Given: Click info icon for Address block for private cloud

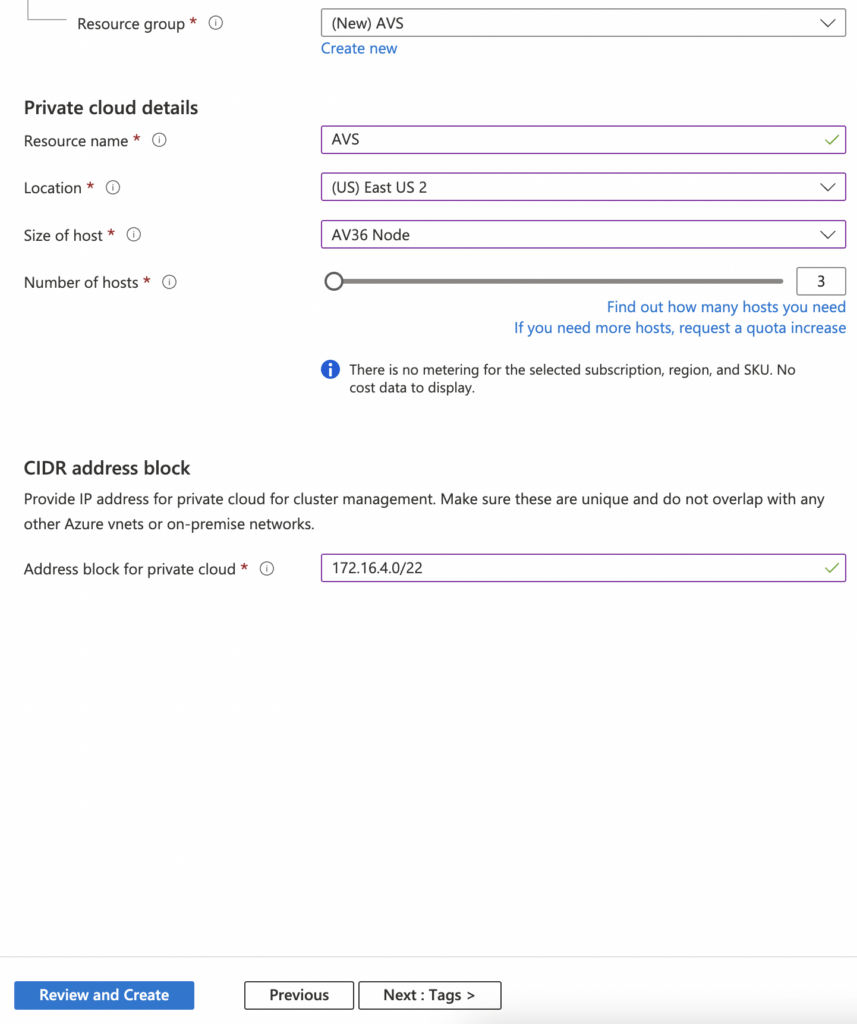Looking at the screenshot, I should pos(267,569).
